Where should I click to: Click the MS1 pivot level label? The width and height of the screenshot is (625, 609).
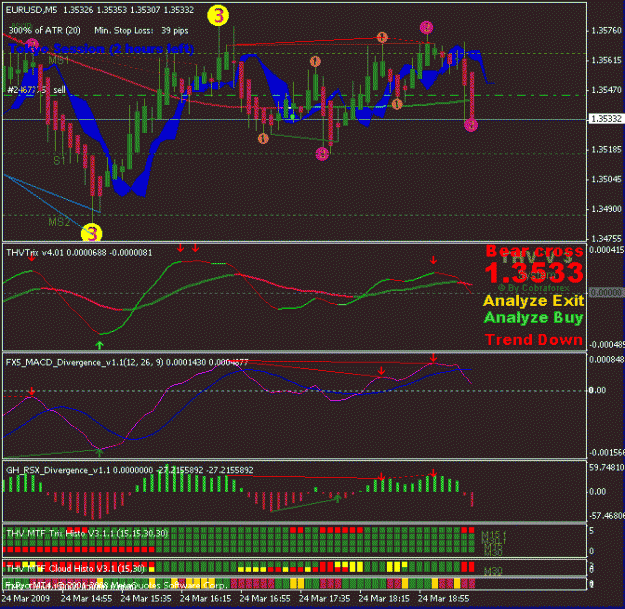pyautogui.click(x=59, y=60)
